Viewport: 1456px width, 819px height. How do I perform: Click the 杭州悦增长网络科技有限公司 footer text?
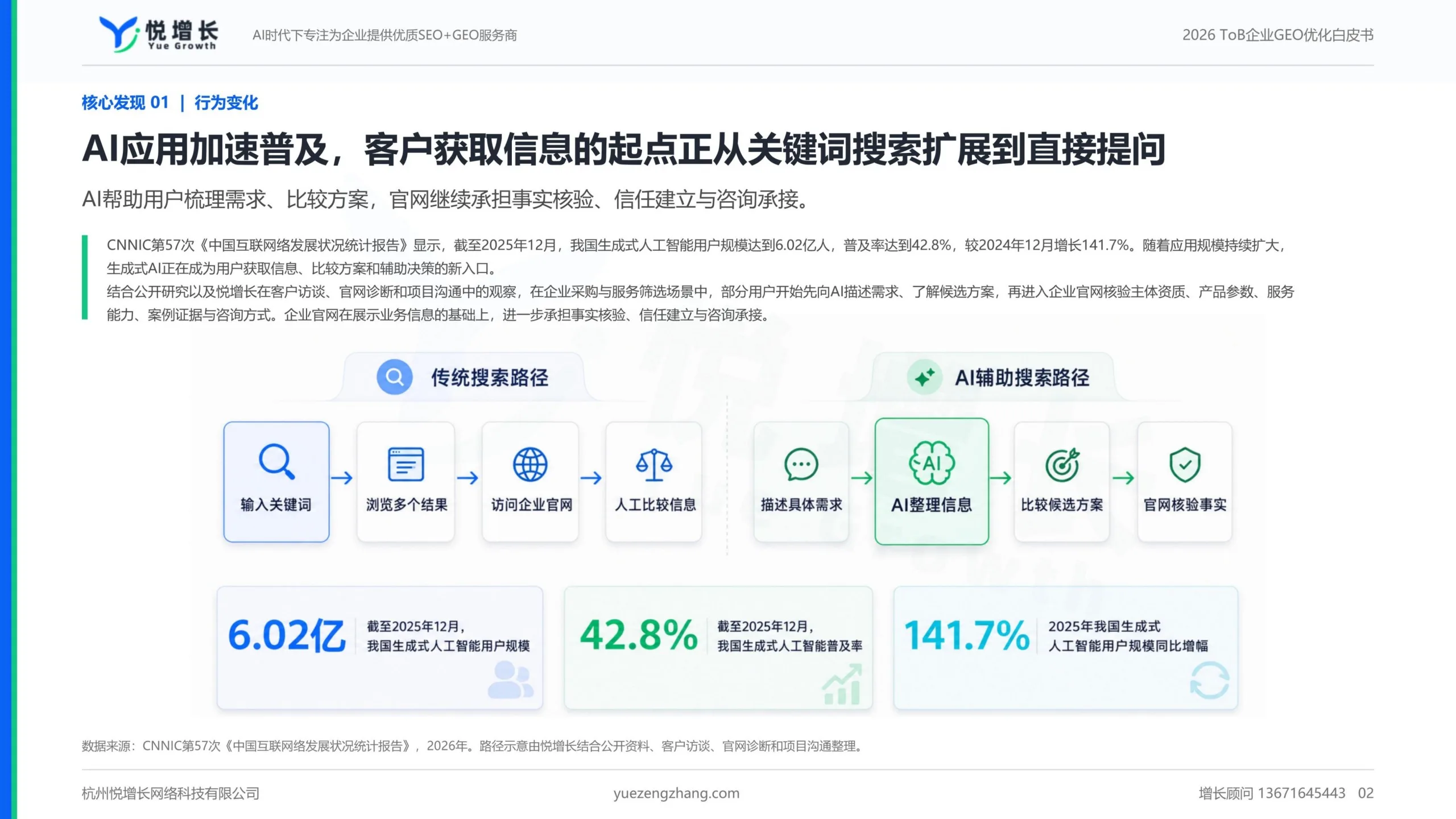click(171, 793)
